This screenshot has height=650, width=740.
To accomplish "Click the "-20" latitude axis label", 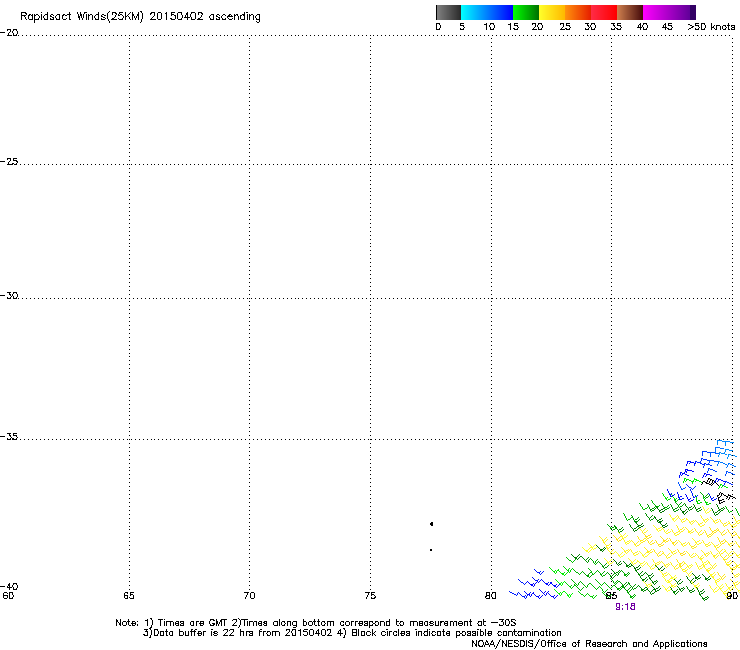I will (x=9, y=33).
